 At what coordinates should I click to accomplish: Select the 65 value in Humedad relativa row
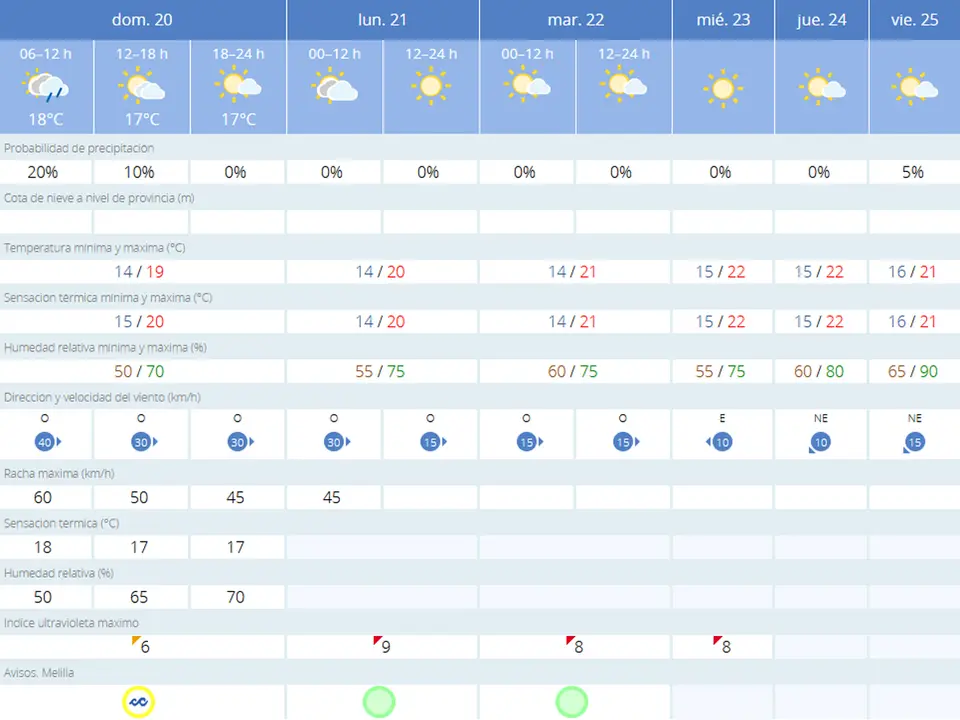tap(139, 598)
